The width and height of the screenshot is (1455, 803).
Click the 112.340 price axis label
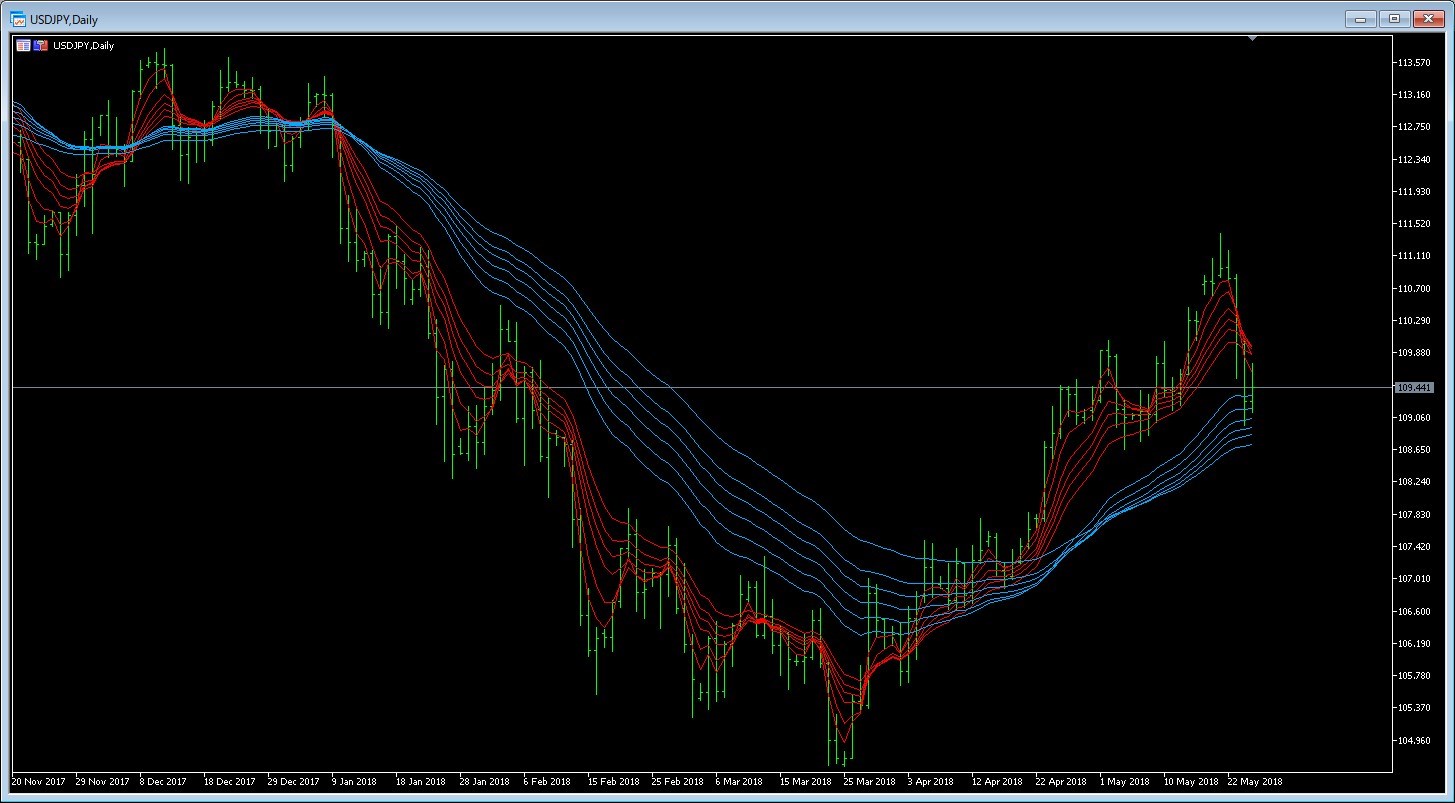pos(1416,159)
